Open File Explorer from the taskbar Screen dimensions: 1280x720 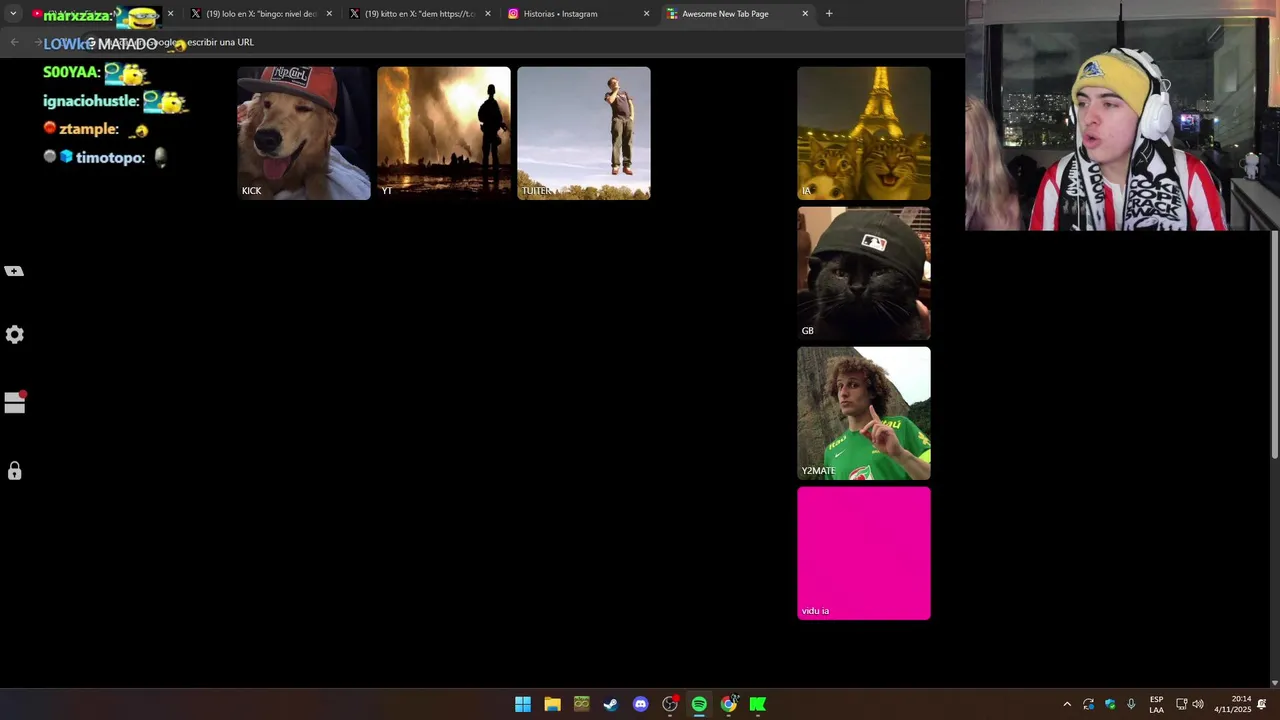552,704
